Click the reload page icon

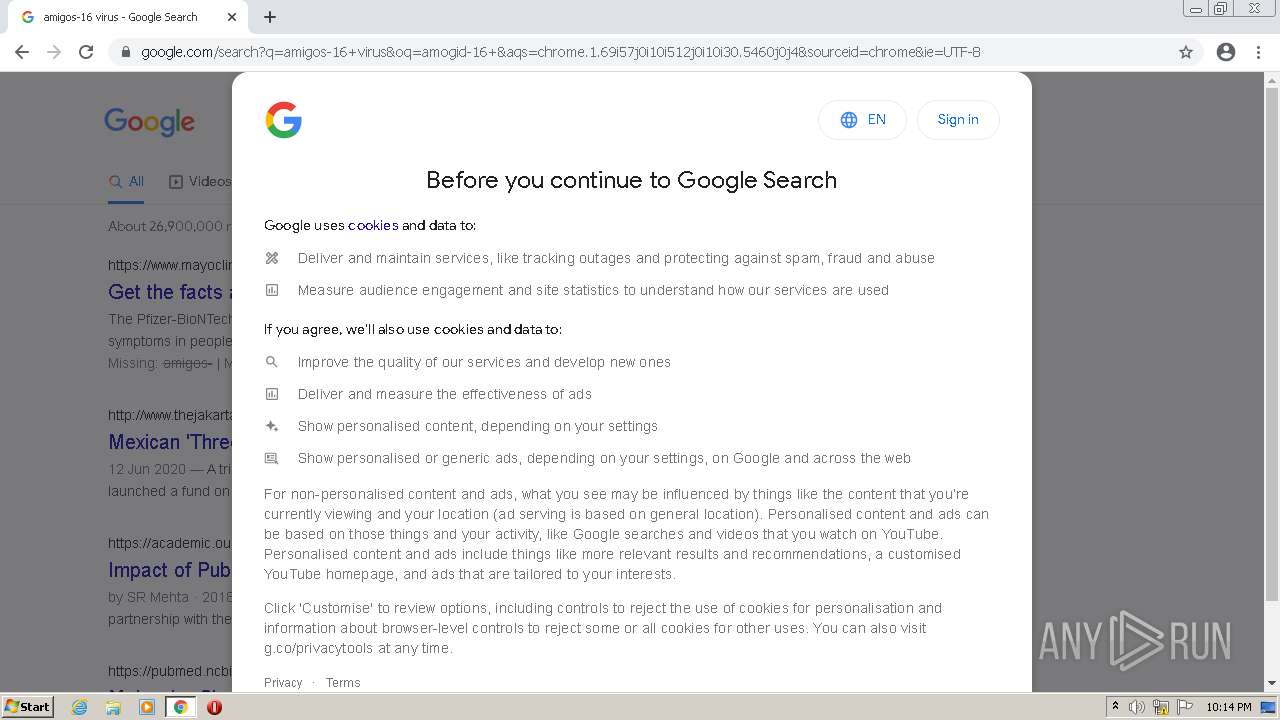pos(86,52)
